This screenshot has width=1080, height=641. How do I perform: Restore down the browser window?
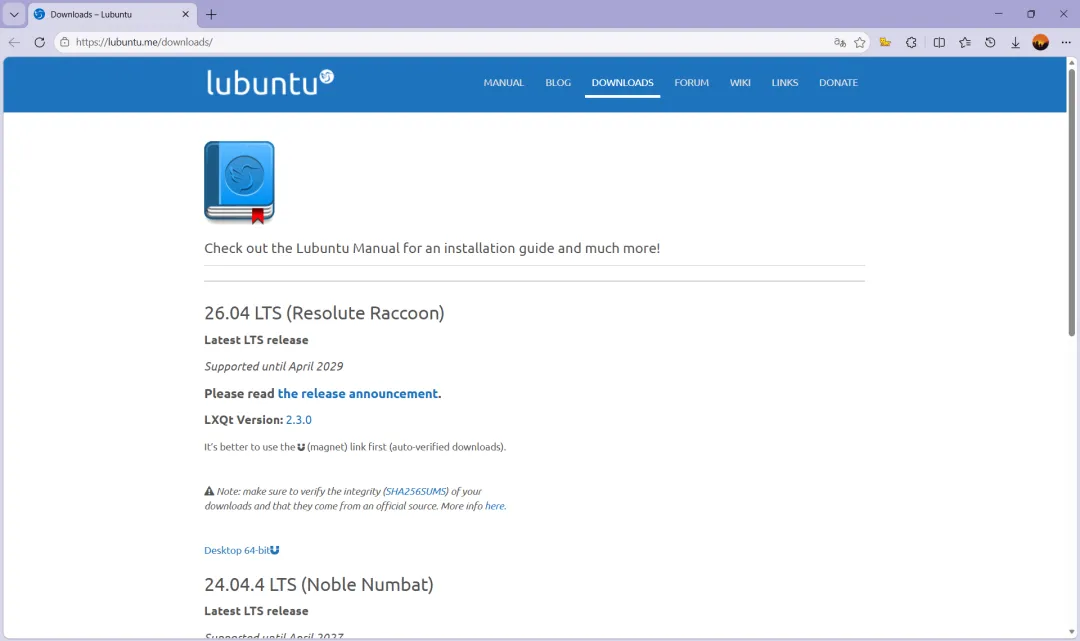tap(1031, 14)
